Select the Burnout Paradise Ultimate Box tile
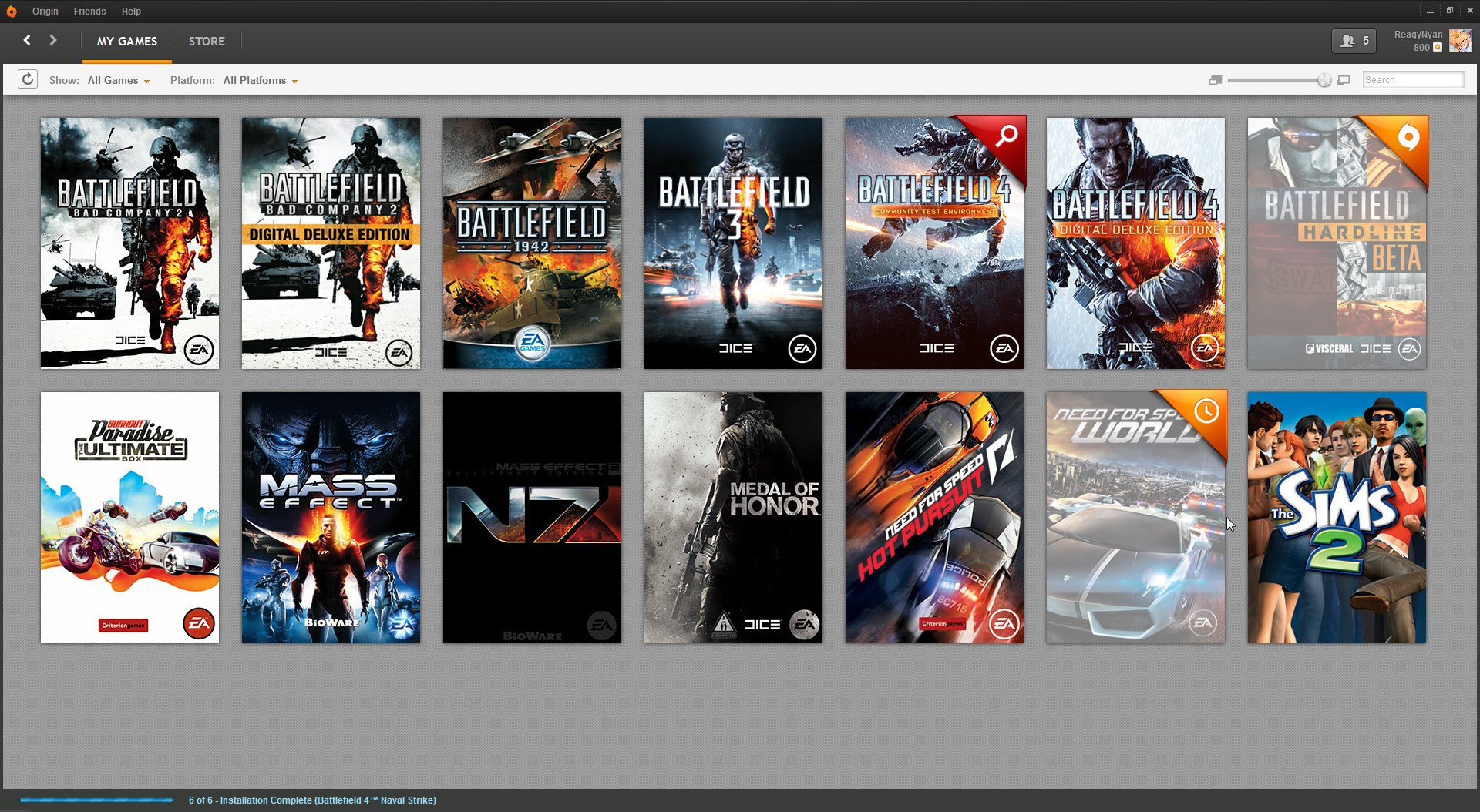Image resolution: width=1480 pixels, height=812 pixels. click(129, 517)
